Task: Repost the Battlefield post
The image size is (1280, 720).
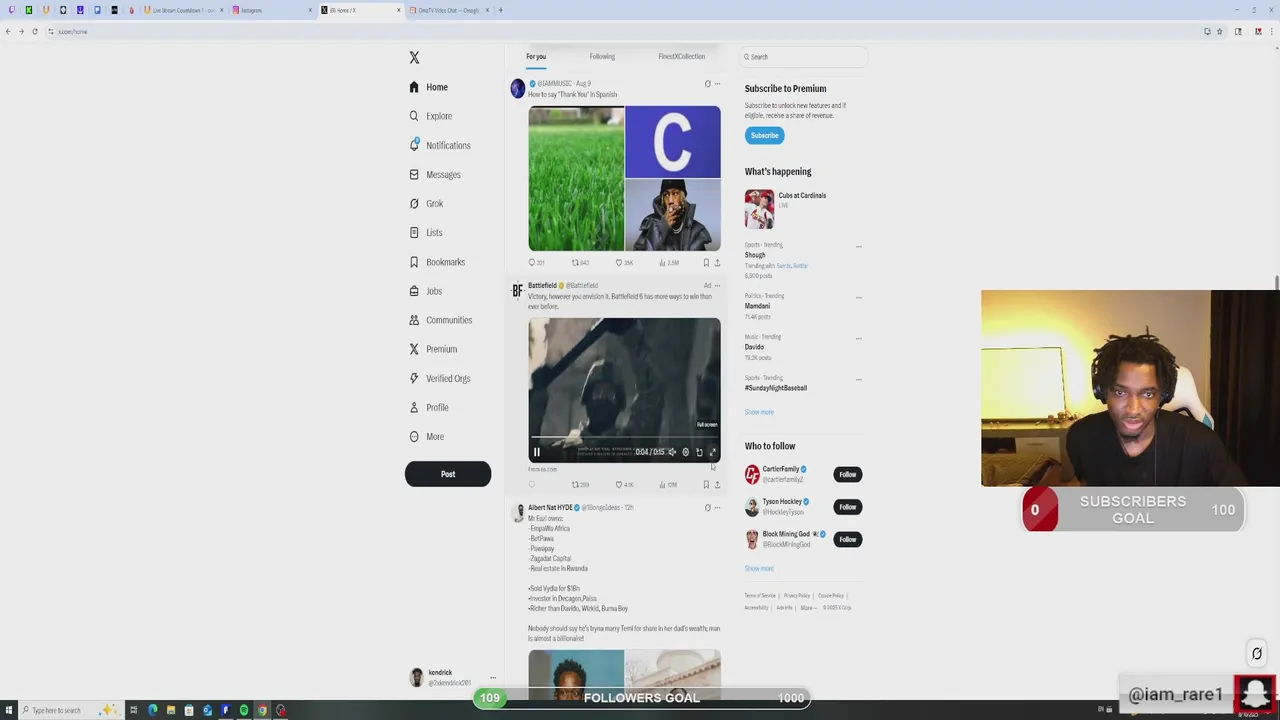Action: (x=575, y=485)
